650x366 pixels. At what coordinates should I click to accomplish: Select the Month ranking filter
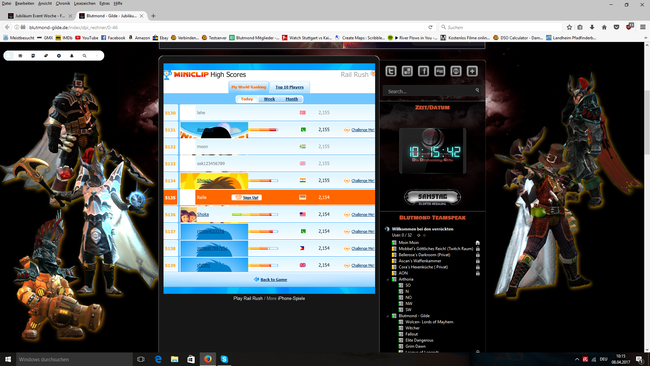(291, 99)
